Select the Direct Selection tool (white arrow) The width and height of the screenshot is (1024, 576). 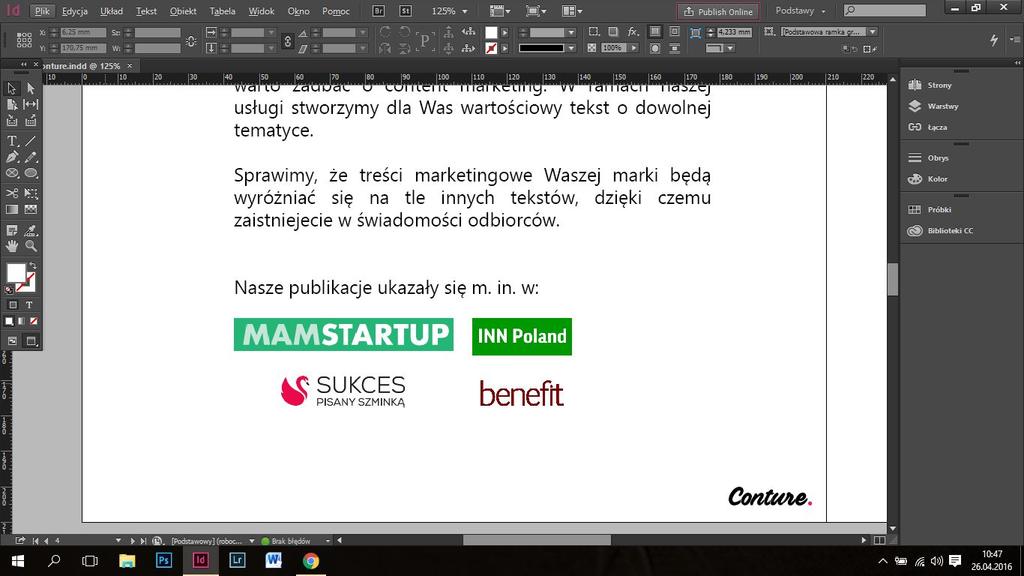(31, 88)
